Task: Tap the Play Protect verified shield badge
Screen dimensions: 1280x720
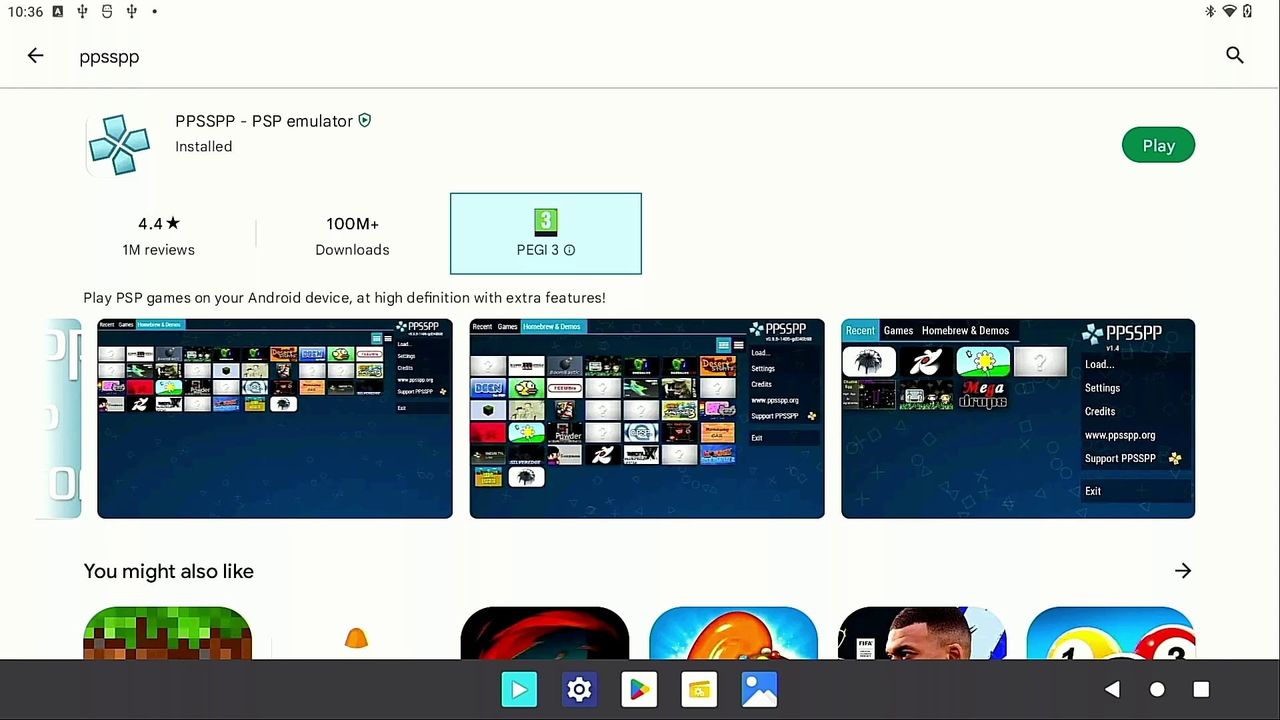Action: point(365,120)
